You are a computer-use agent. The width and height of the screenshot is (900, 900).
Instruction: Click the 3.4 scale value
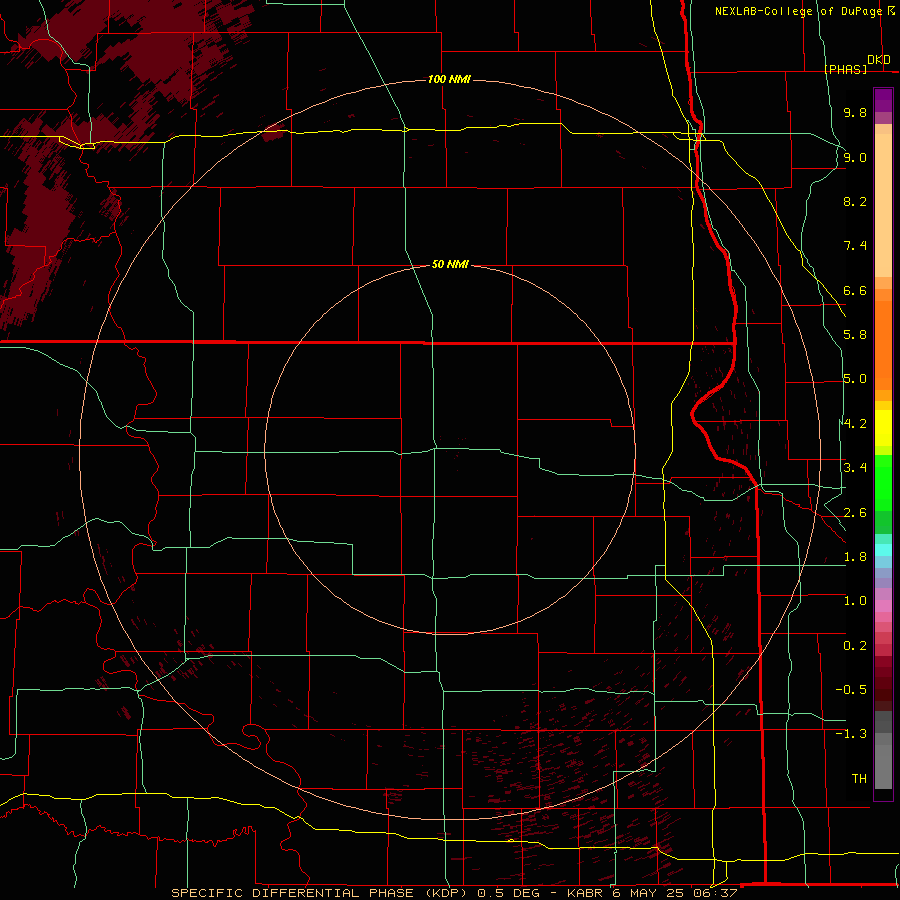(x=855, y=468)
